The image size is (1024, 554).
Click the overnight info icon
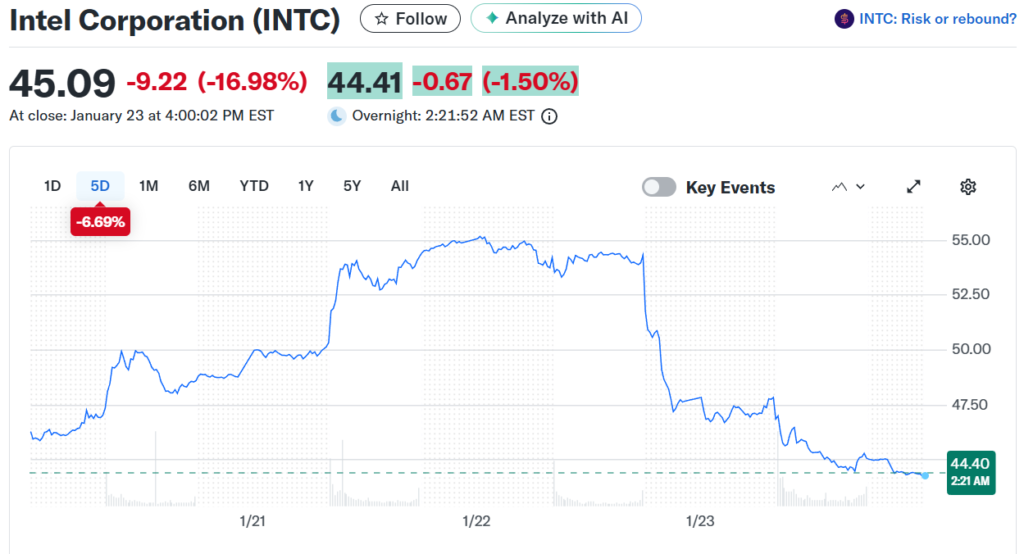pos(549,116)
